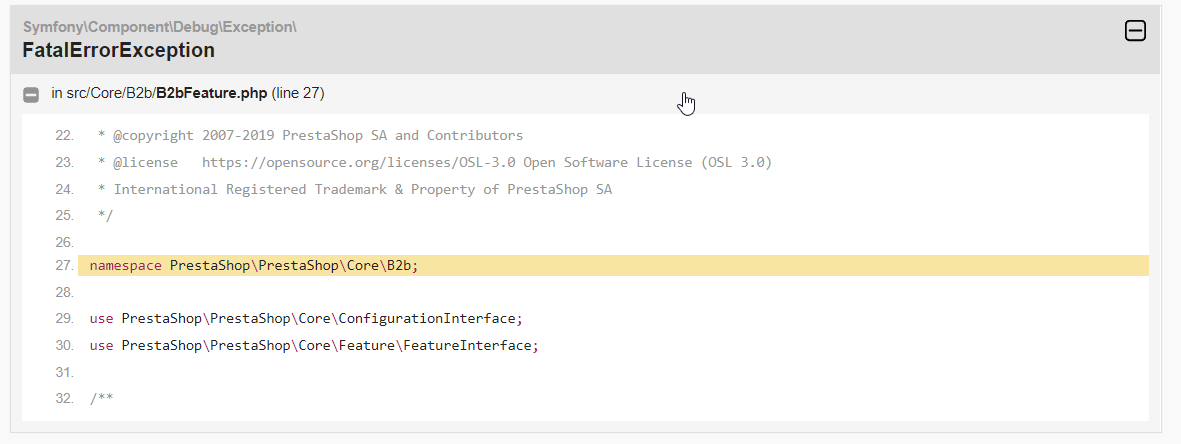Click ConfigurationInterface in the line 29 use statement

pyautogui.click(x=427, y=318)
